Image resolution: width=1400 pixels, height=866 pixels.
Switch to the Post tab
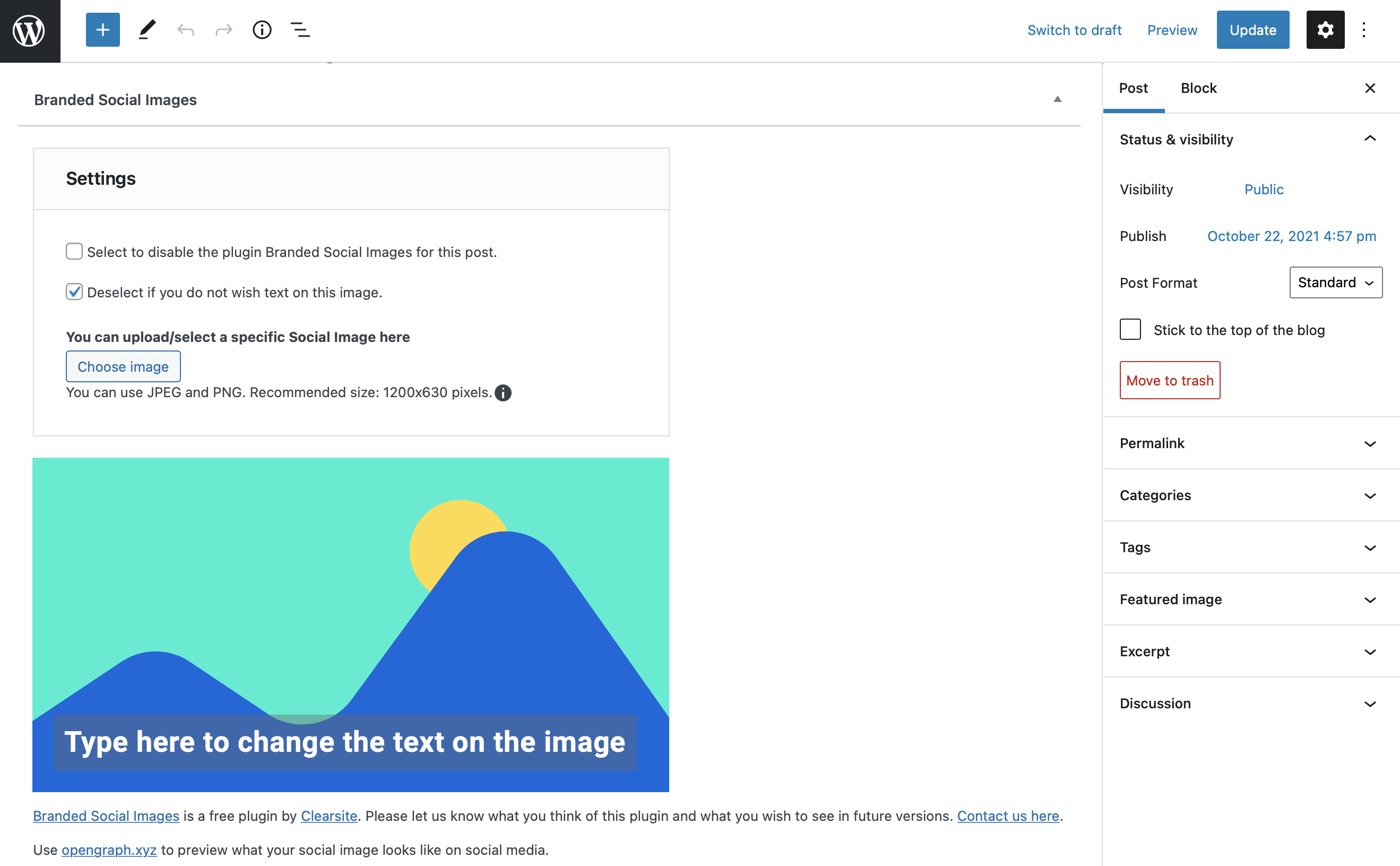click(1133, 88)
